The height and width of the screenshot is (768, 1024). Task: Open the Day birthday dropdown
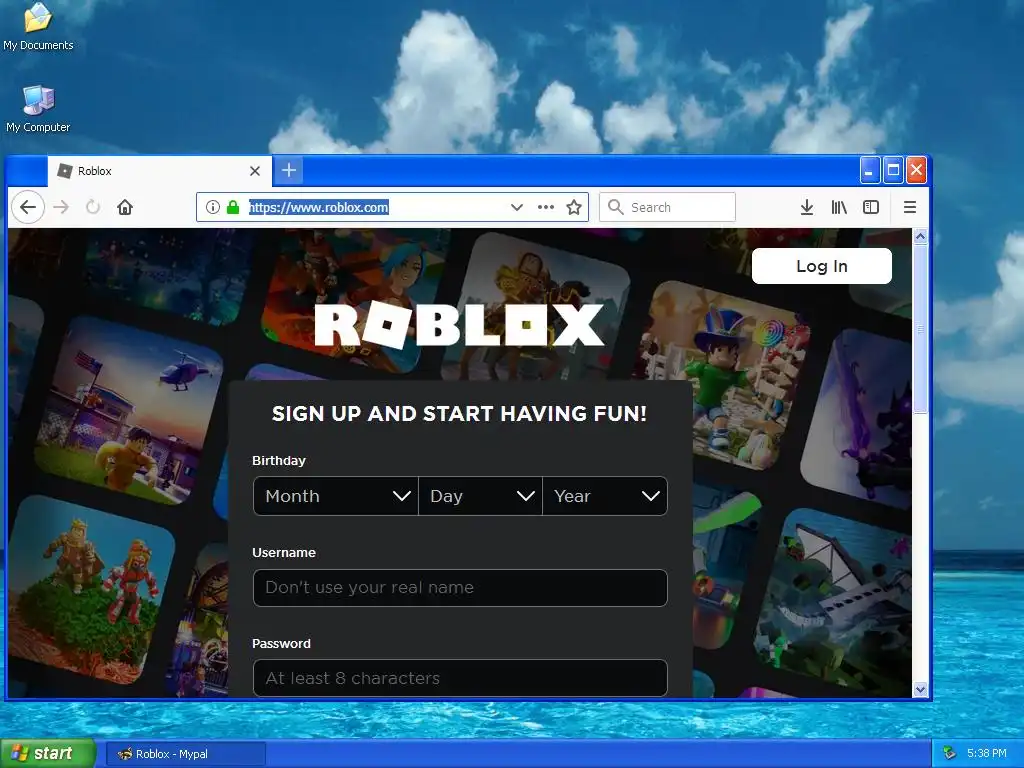tap(481, 496)
